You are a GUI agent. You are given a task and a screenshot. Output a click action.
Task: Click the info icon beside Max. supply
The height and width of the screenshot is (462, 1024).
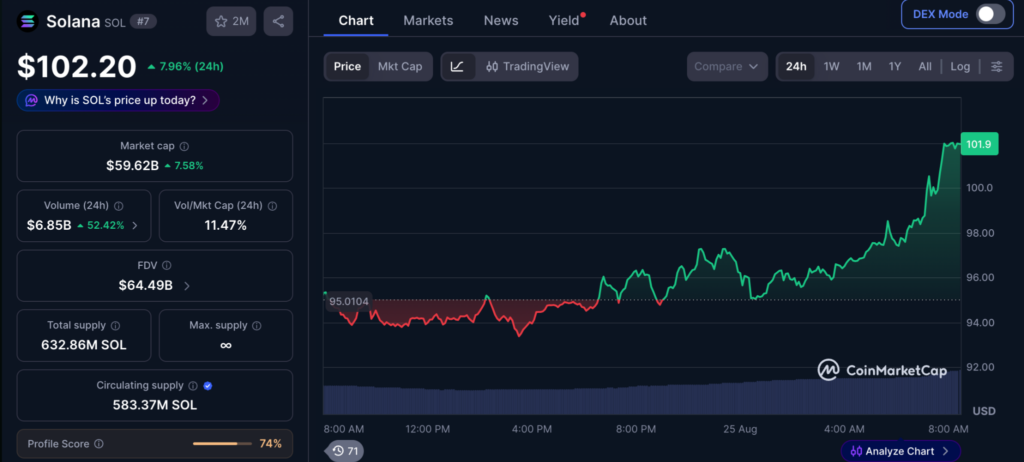click(x=257, y=325)
